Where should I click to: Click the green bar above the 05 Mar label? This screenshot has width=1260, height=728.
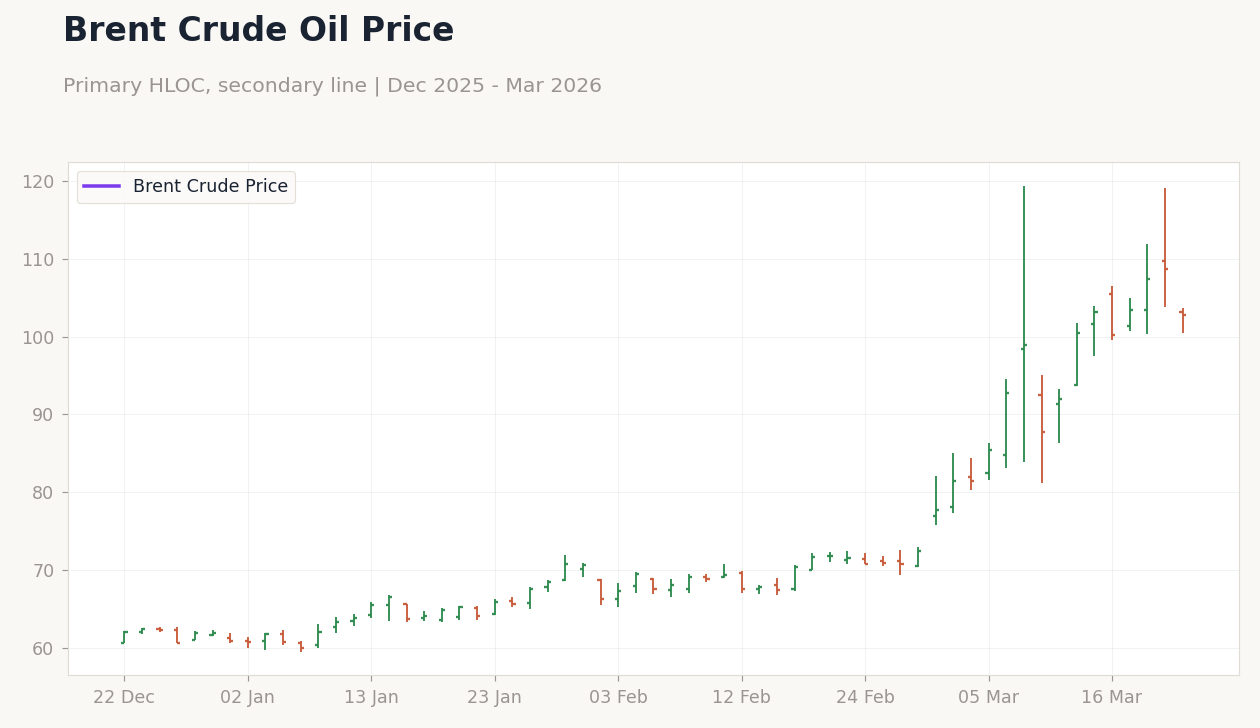pyautogui.click(x=989, y=462)
